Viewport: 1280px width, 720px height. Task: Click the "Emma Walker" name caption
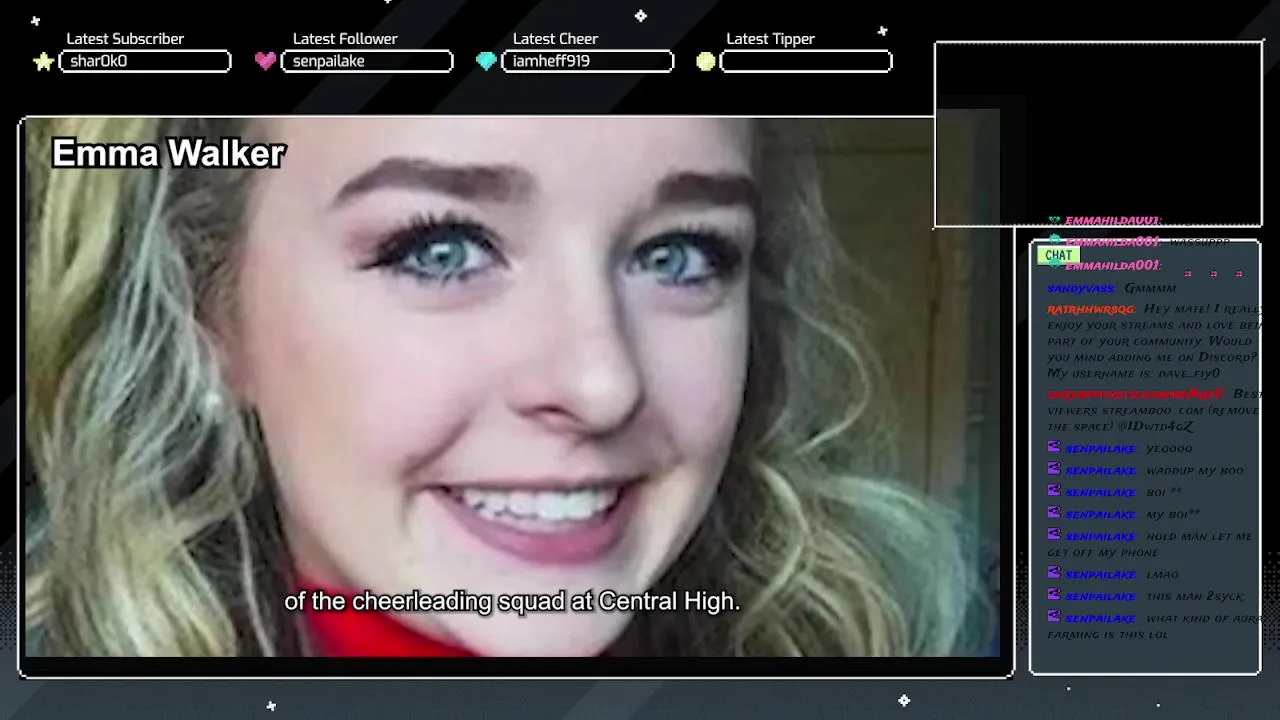(x=169, y=153)
